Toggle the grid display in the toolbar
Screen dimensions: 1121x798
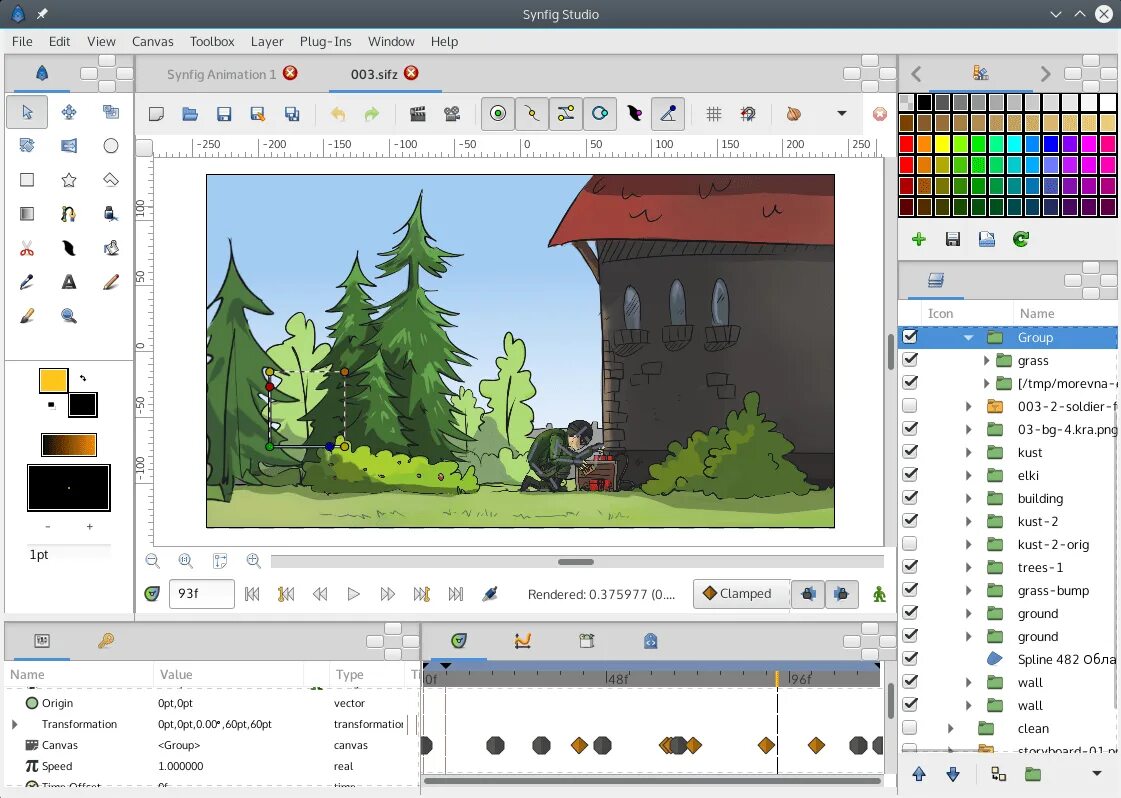(713, 113)
